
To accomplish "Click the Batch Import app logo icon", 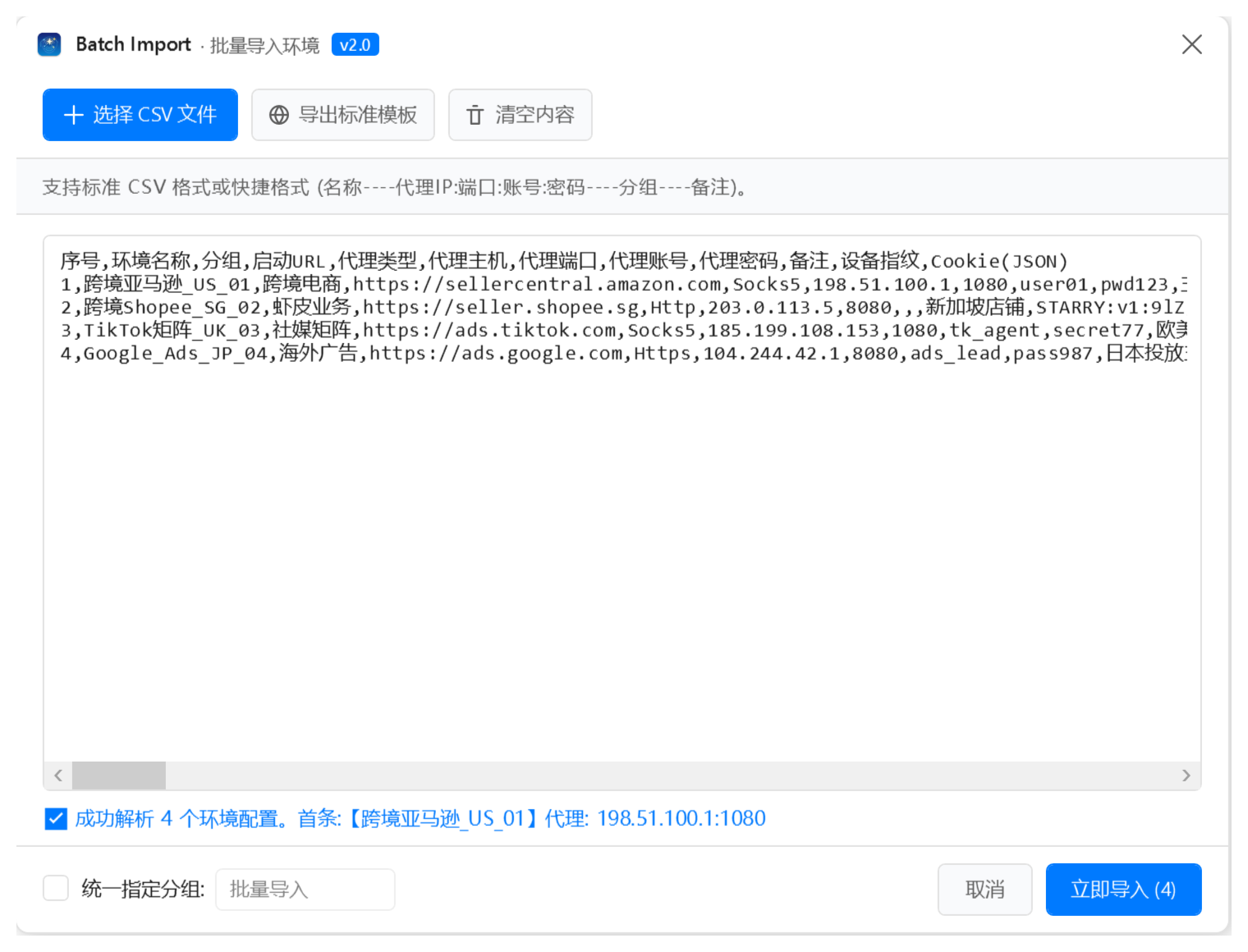I will click(49, 44).
